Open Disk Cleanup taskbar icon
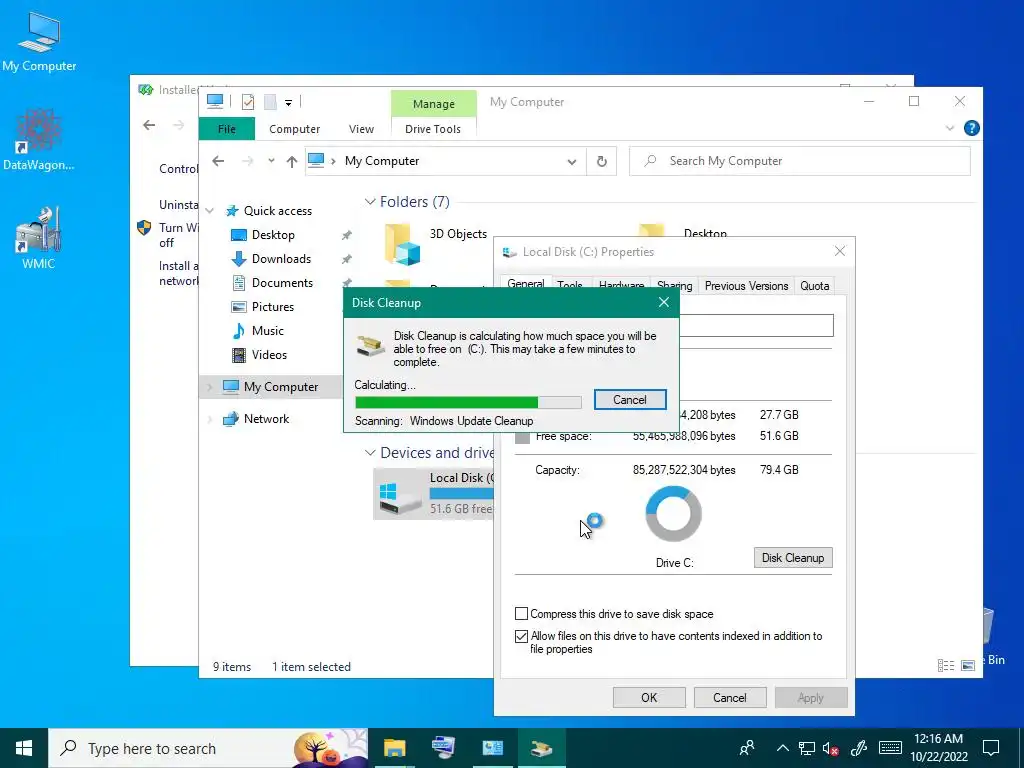This screenshot has width=1024, height=768. 541,748
